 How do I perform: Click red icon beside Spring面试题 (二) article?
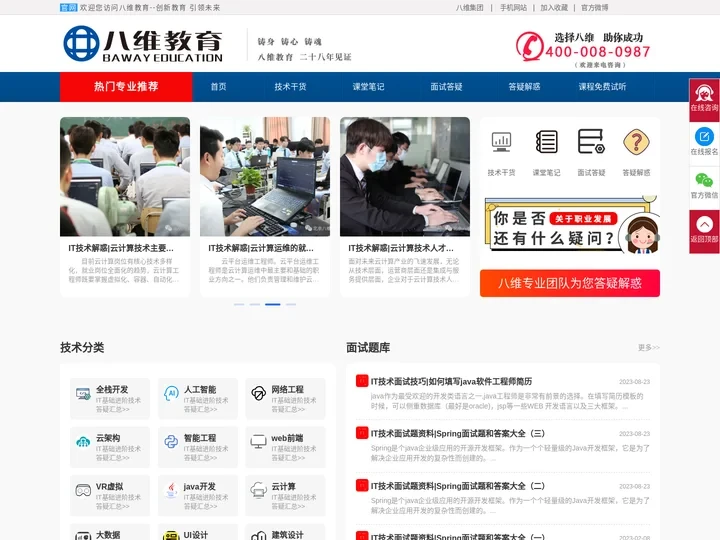(x=362, y=485)
